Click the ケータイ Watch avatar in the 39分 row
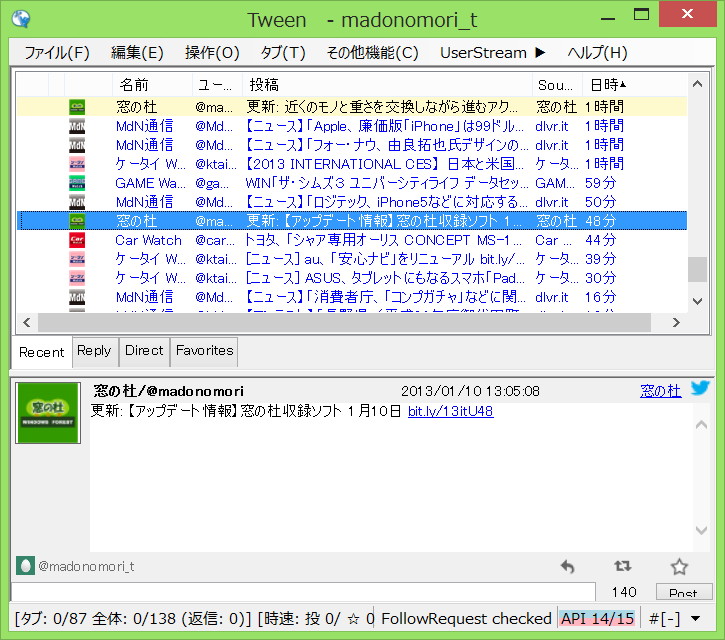 pos(77,259)
